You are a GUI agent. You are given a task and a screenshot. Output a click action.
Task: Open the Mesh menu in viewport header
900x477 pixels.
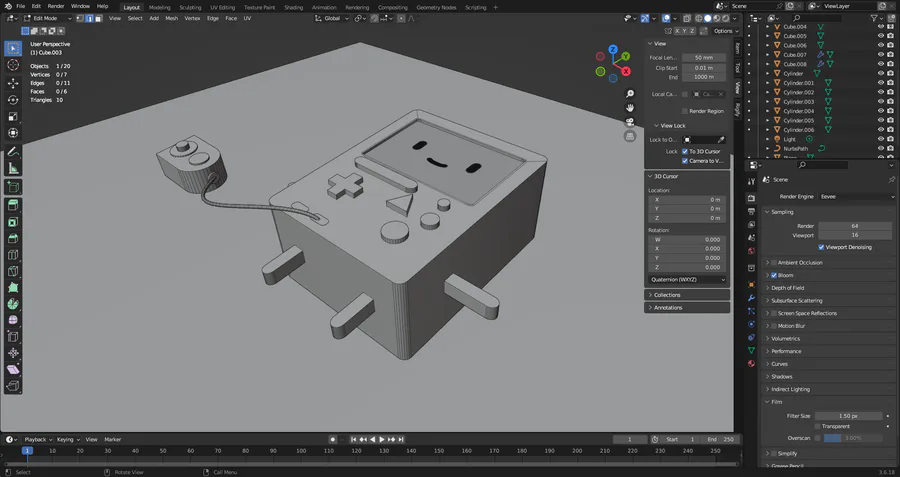point(172,18)
